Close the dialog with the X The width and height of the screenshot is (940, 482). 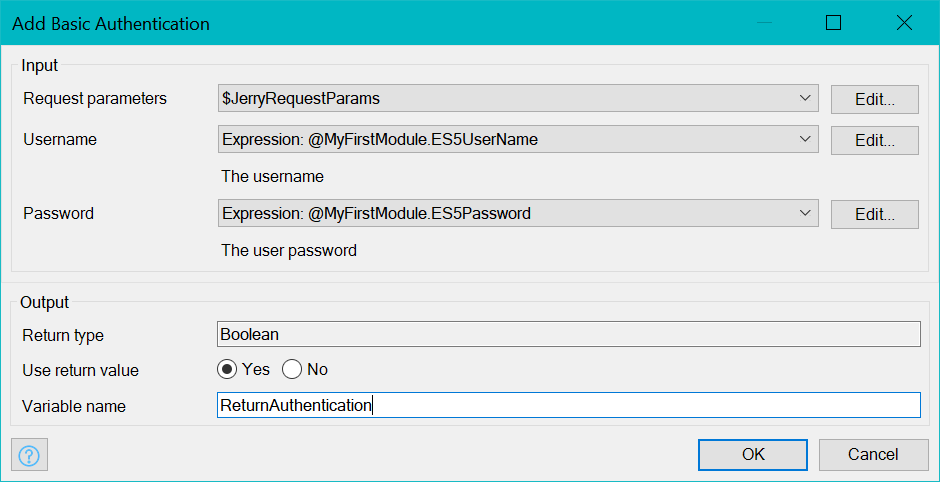(904, 23)
